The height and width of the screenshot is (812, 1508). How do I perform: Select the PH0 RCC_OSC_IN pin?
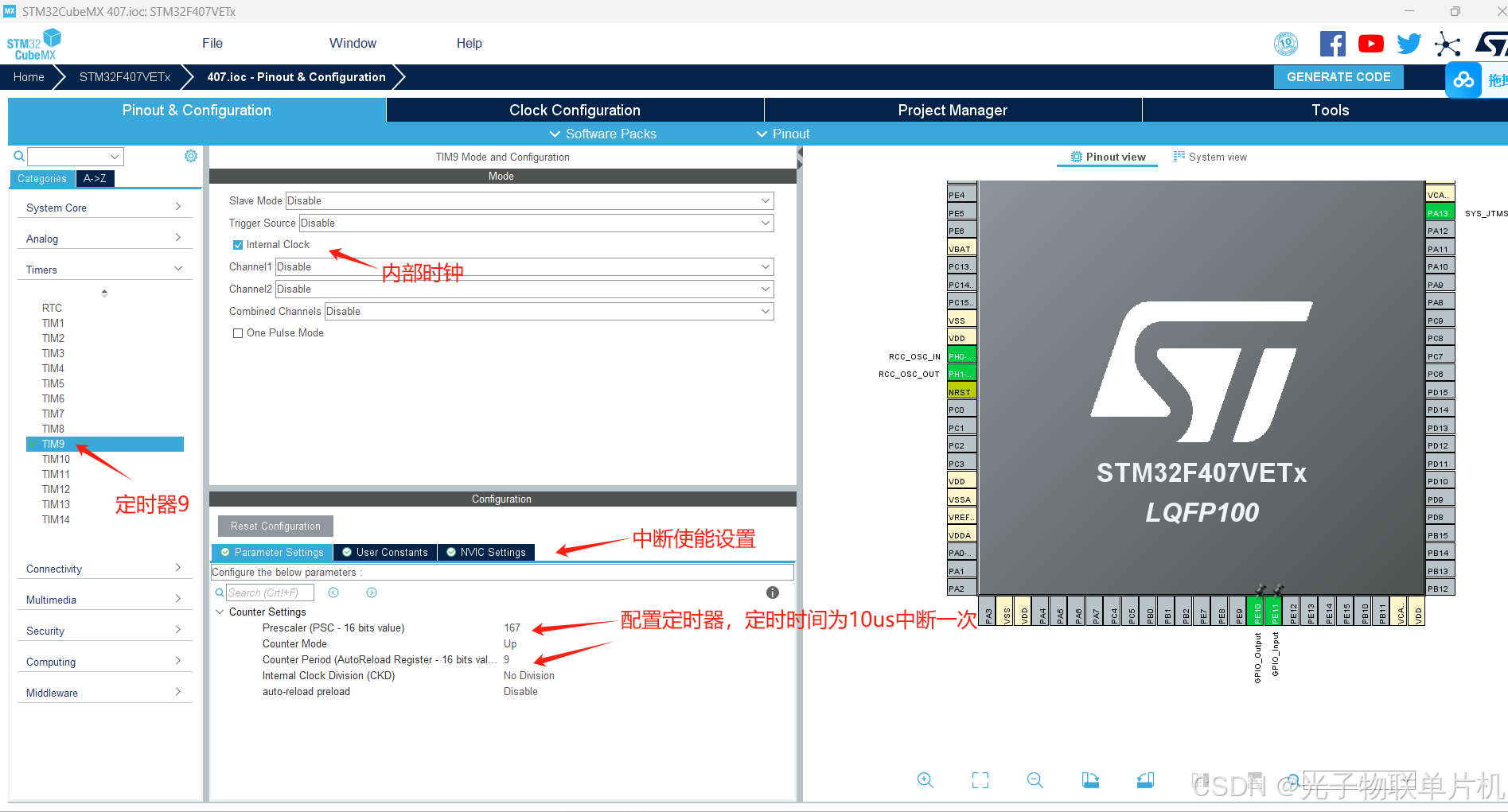[961, 356]
